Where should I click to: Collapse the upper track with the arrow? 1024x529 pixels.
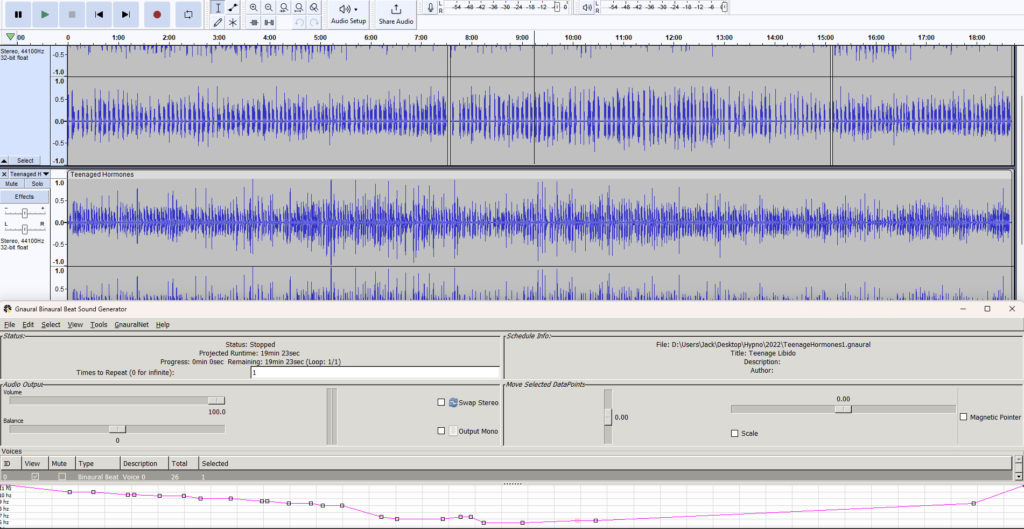pyautogui.click(x=6, y=160)
